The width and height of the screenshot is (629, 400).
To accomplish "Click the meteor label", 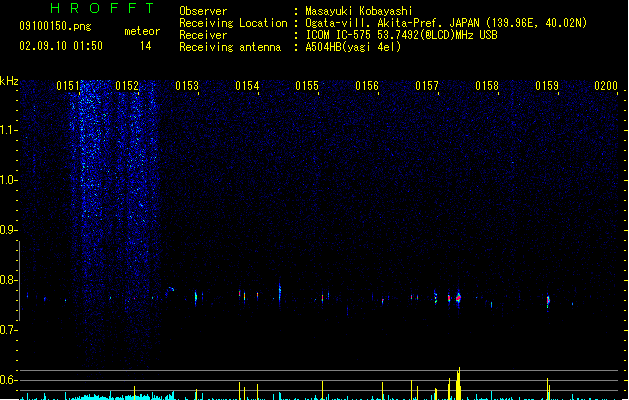I will 142,31.
